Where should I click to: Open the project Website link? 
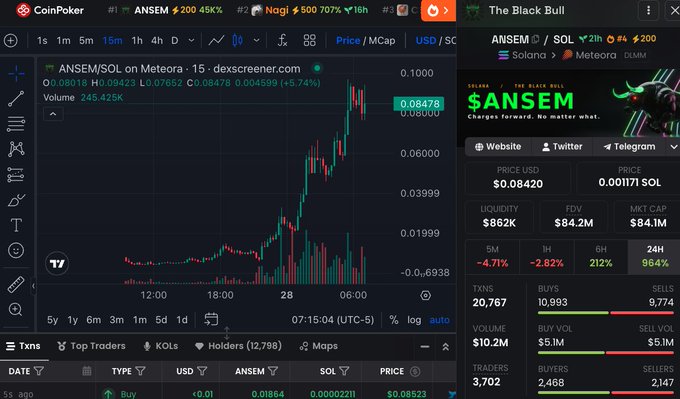click(x=498, y=147)
